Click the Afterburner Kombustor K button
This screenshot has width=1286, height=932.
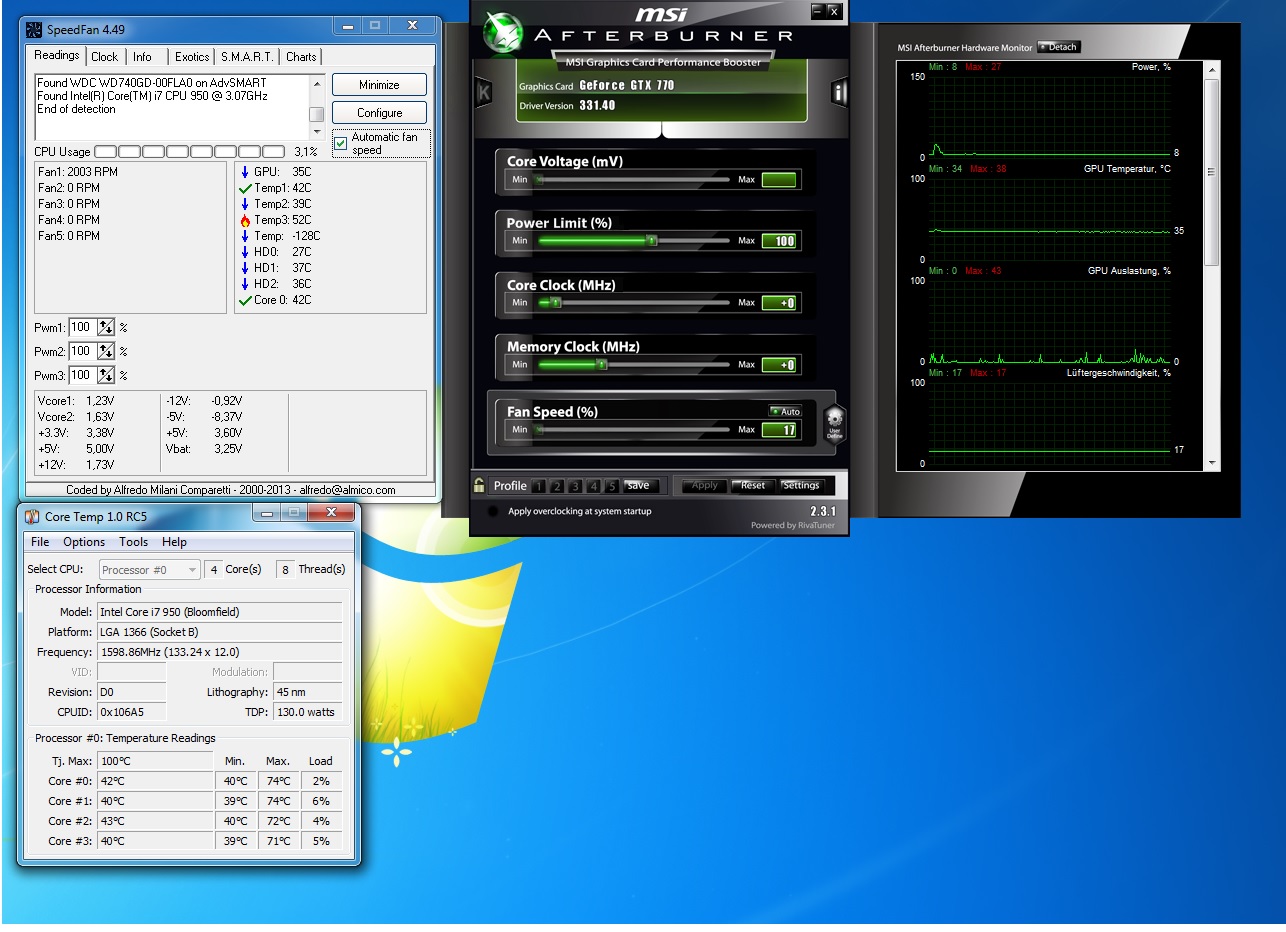pos(484,93)
